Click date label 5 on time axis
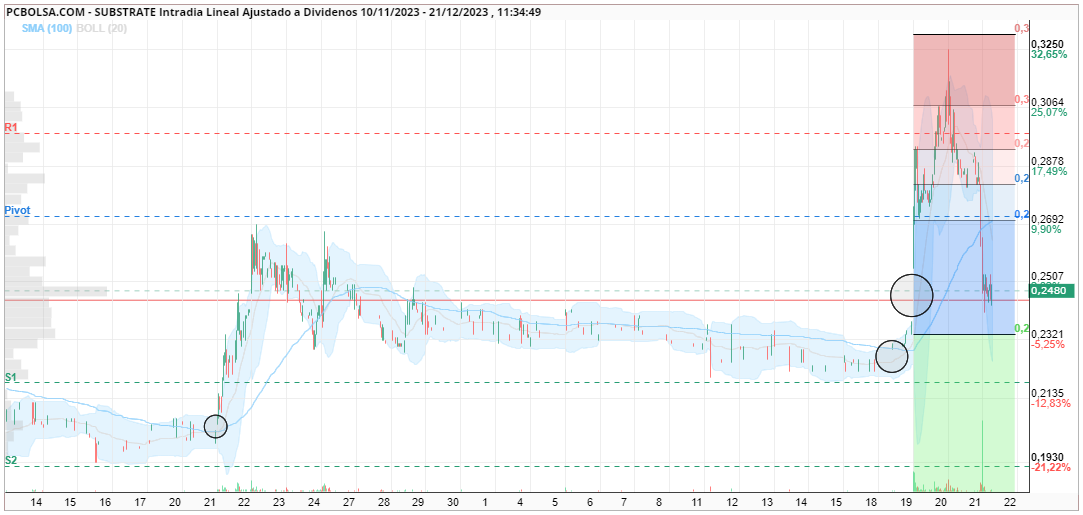This screenshot has height=515, width=1083. pyautogui.click(x=555, y=502)
